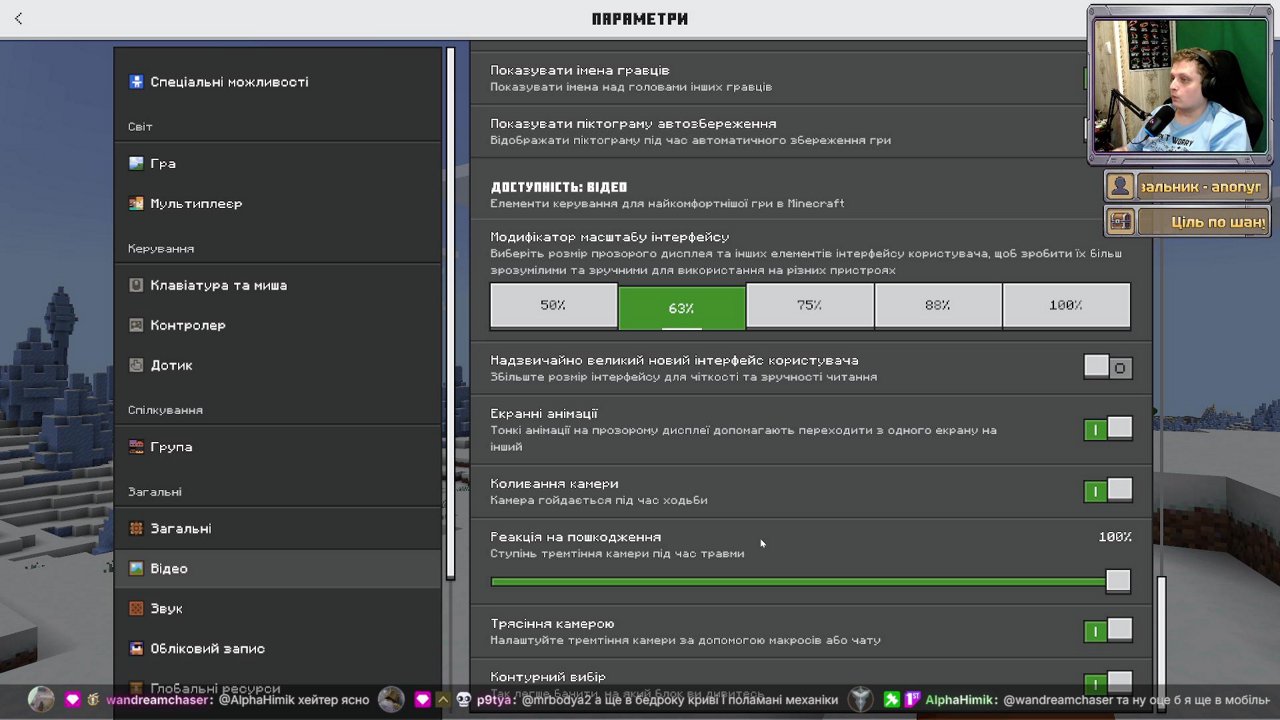Viewport: 1280px width, 720px height.
Task: Click the Обліковий запис icon
Action: click(136, 648)
